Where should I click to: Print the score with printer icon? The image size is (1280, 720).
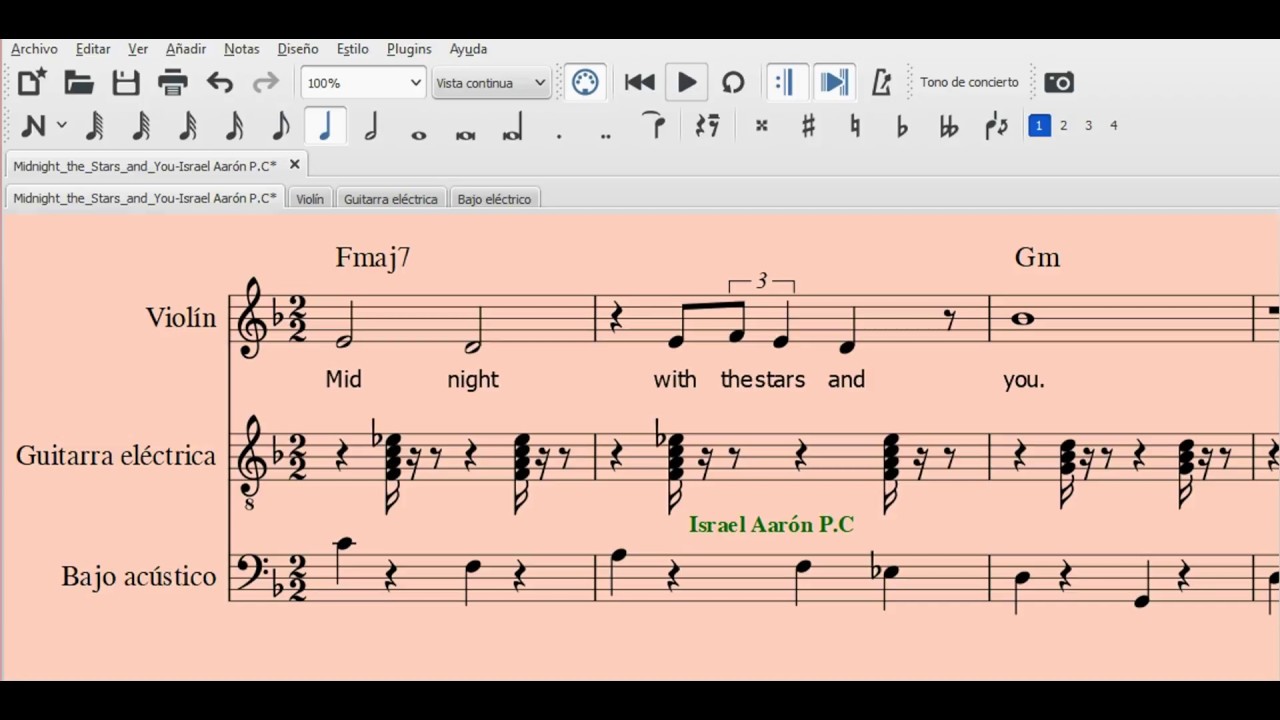(x=172, y=82)
